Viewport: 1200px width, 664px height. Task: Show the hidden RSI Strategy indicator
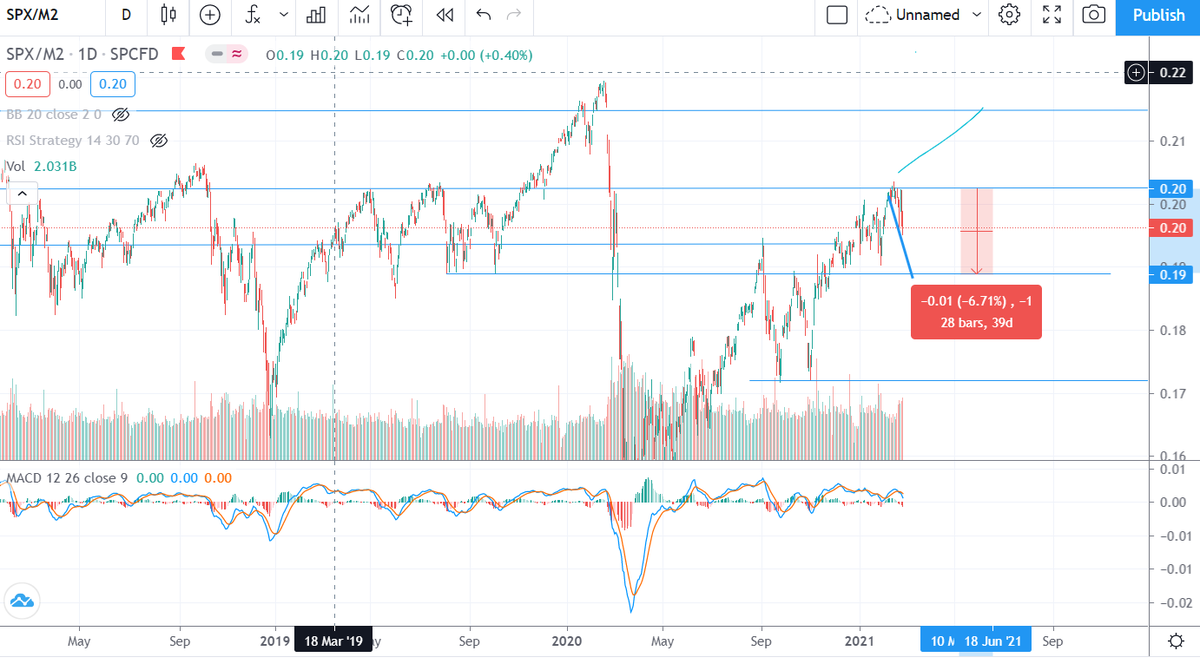coord(158,141)
